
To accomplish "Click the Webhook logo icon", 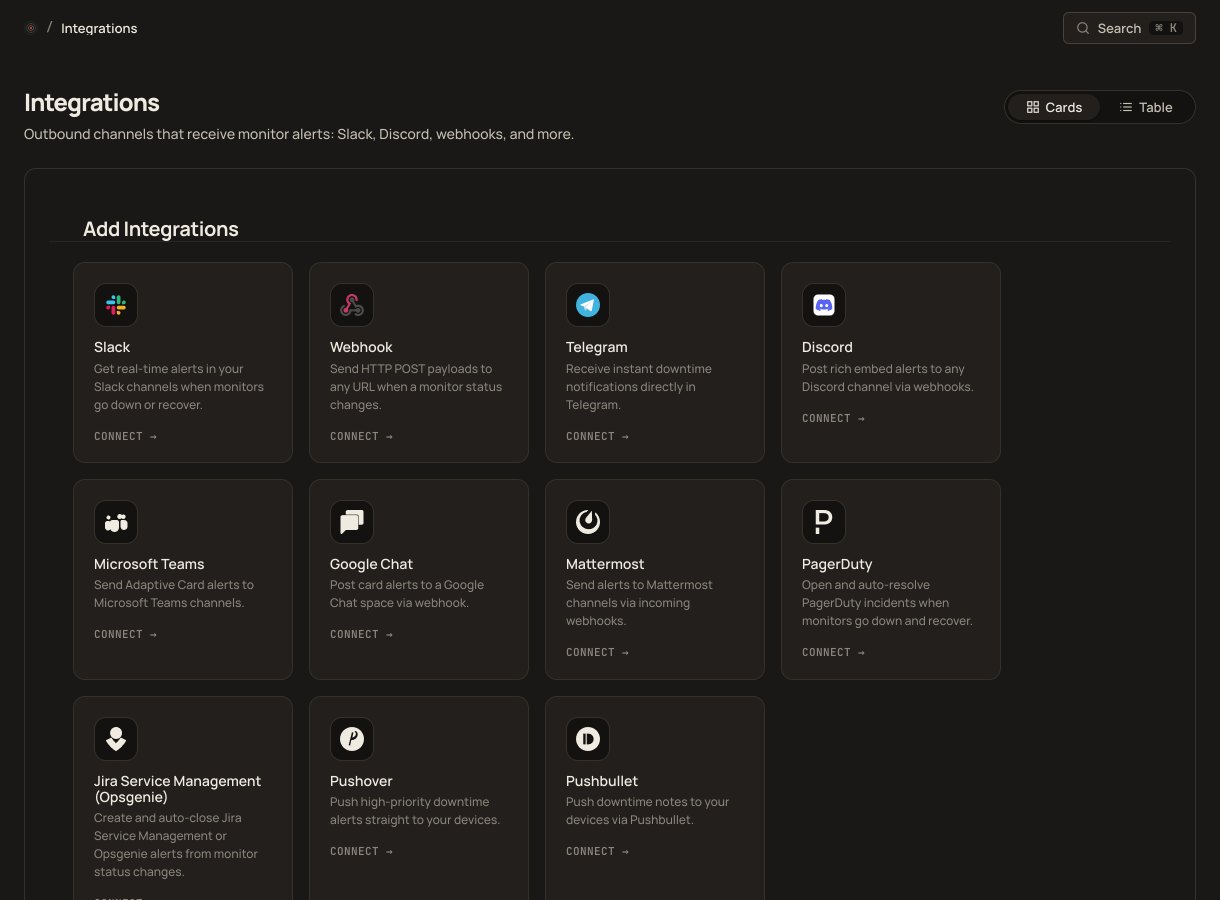I will pyautogui.click(x=352, y=305).
